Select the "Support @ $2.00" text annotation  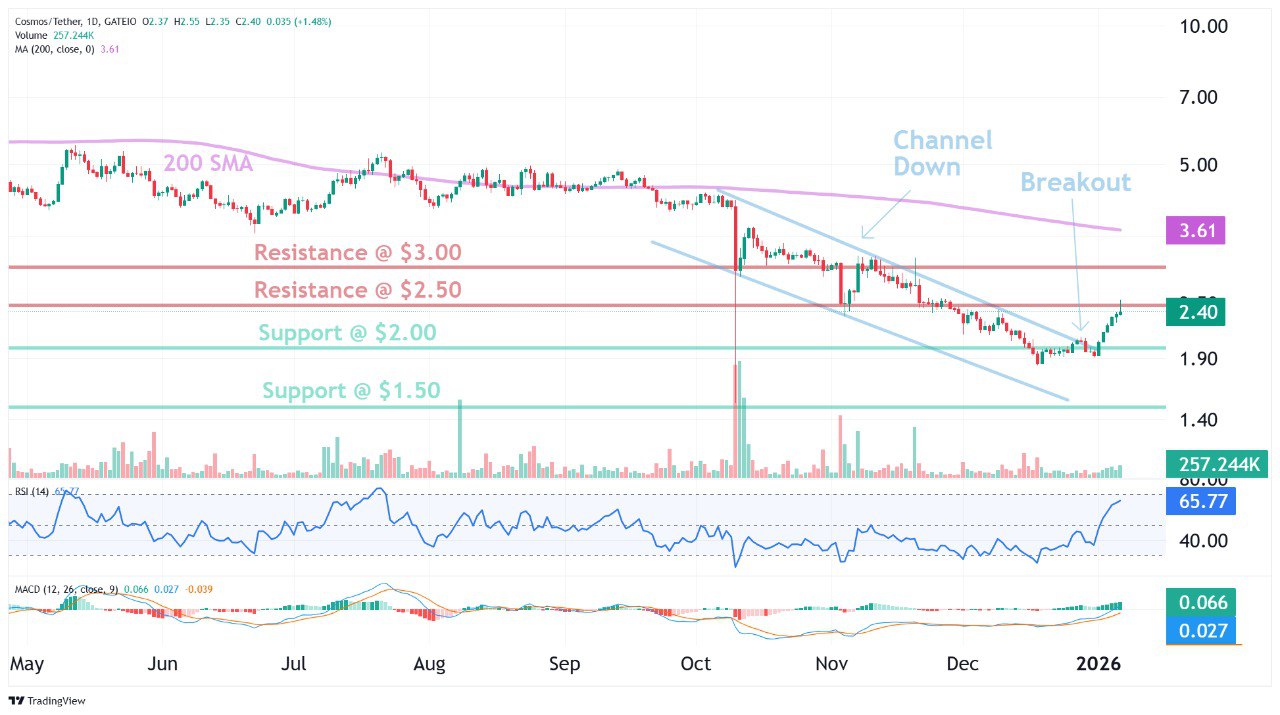[x=347, y=333]
